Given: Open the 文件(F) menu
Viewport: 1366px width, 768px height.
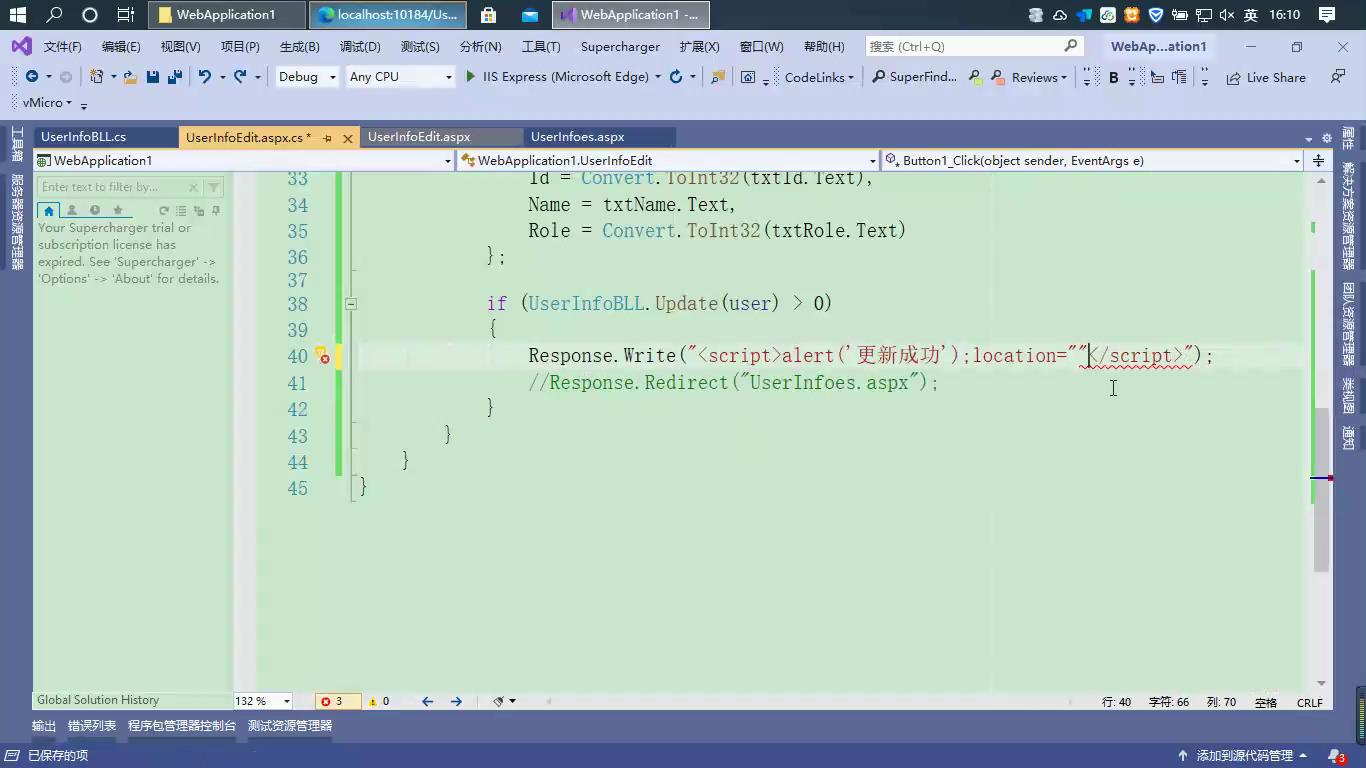Looking at the screenshot, I should pyautogui.click(x=62, y=46).
